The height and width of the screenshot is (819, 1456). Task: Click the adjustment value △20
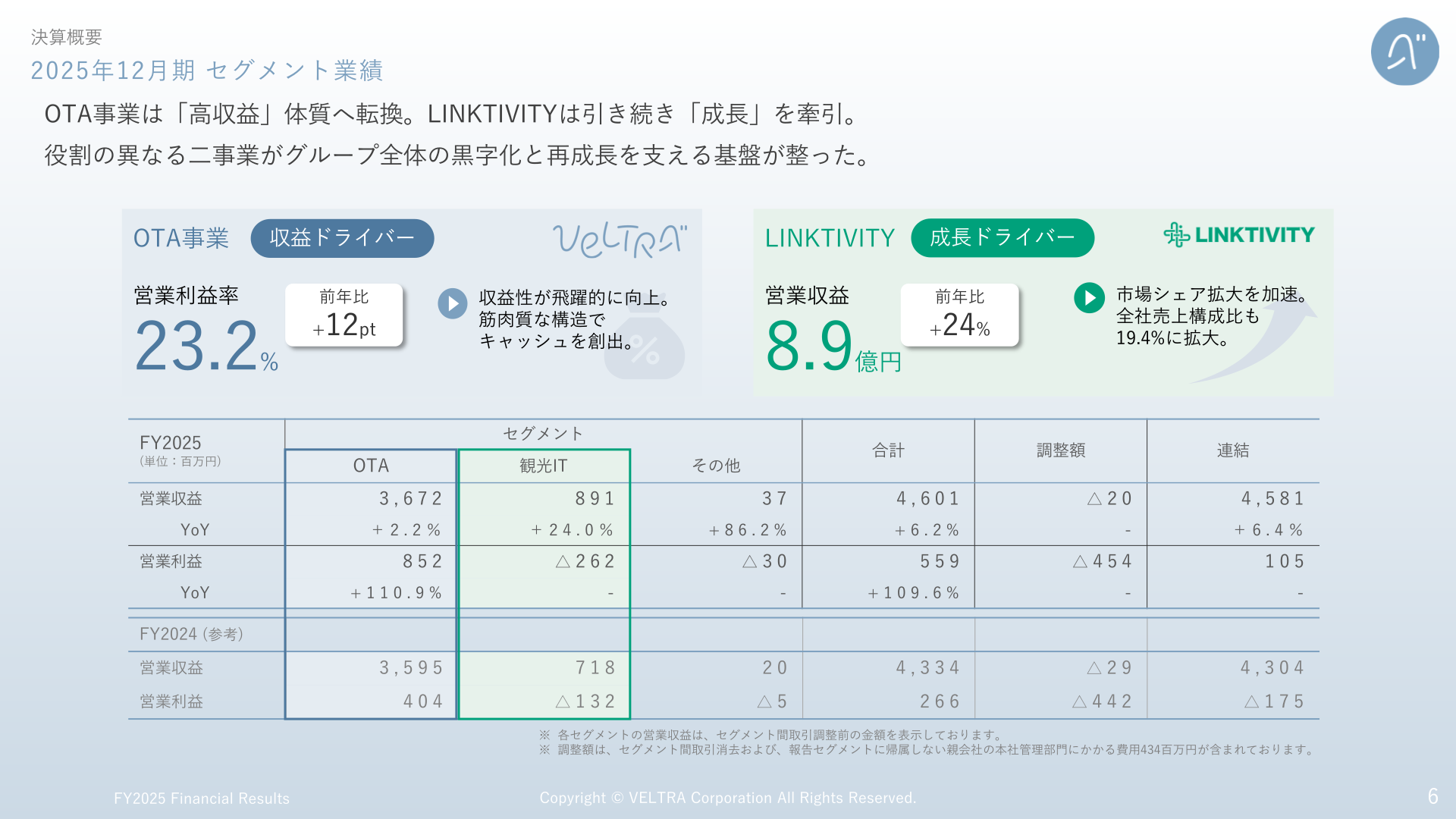tap(1110, 498)
